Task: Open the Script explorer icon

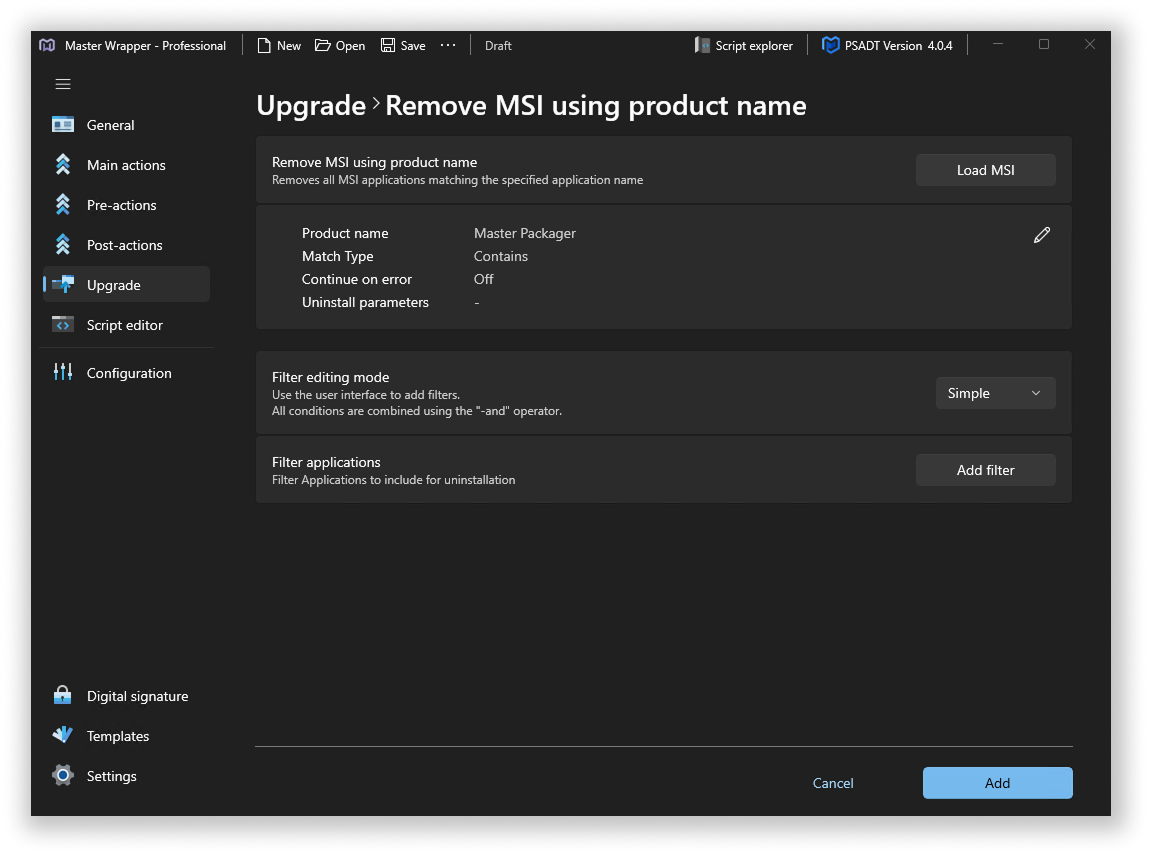Action: (x=703, y=46)
